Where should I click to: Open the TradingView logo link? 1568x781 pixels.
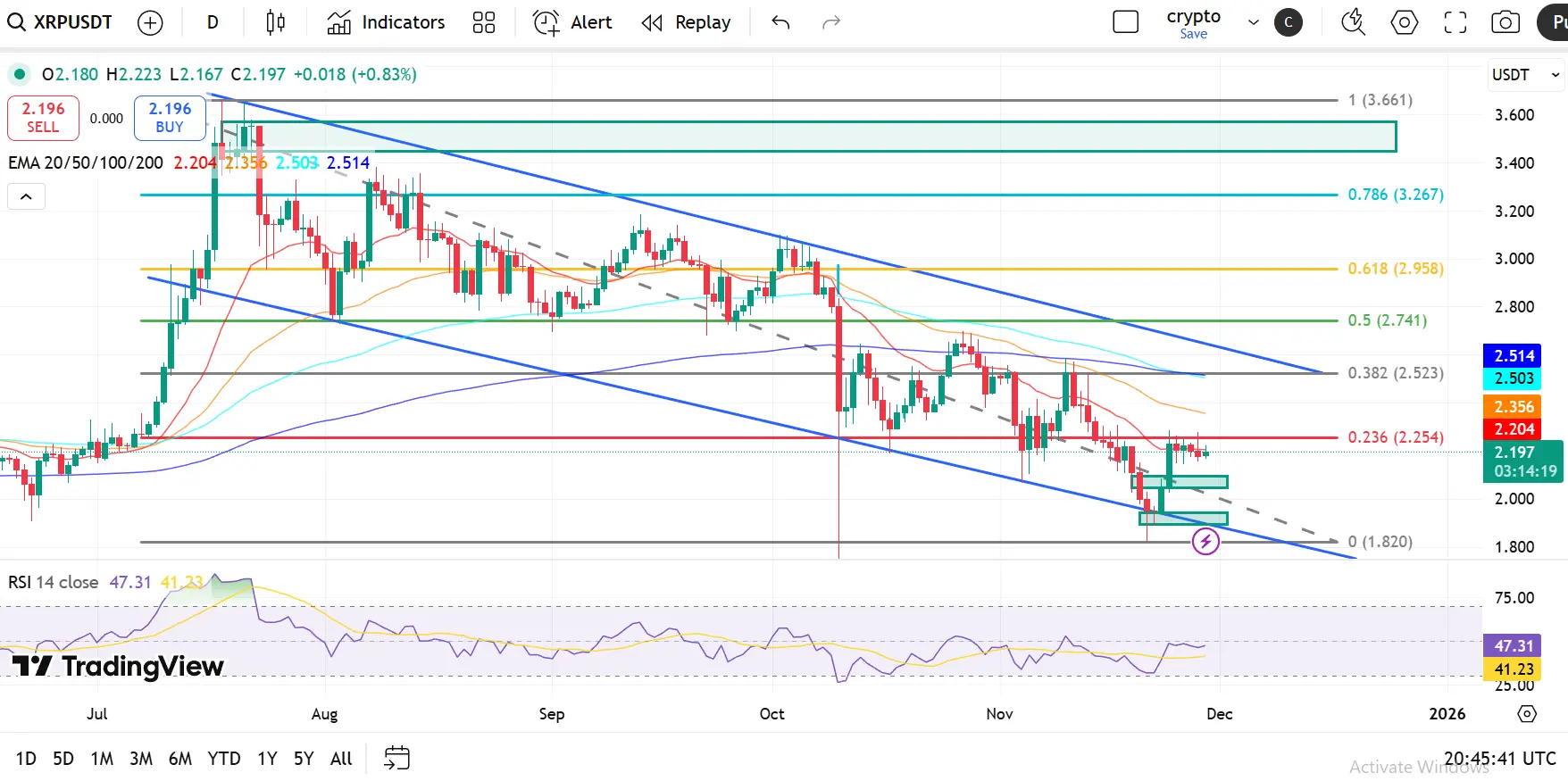point(118,666)
